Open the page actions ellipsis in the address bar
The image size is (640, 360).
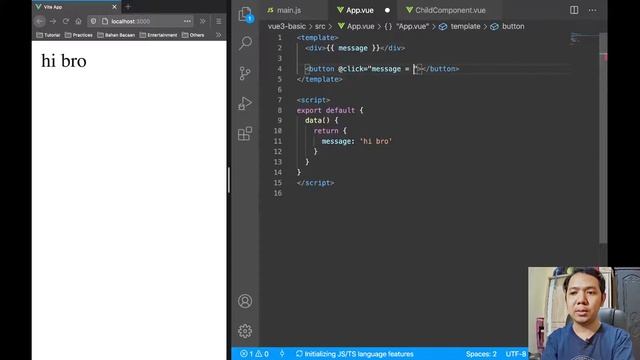(187, 21)
